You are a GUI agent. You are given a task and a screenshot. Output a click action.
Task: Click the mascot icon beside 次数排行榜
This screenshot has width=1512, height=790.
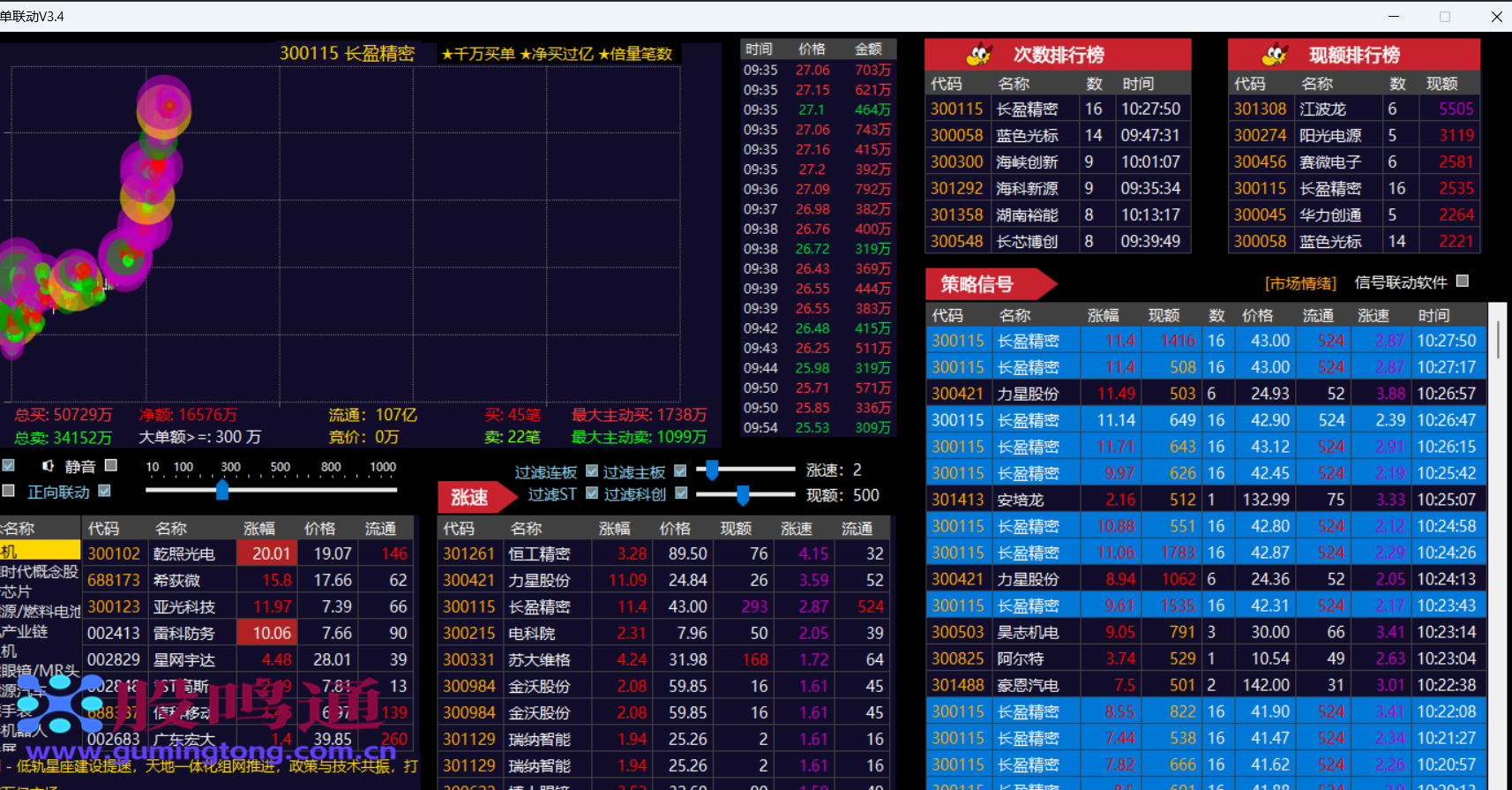click(x=979, y=55)
